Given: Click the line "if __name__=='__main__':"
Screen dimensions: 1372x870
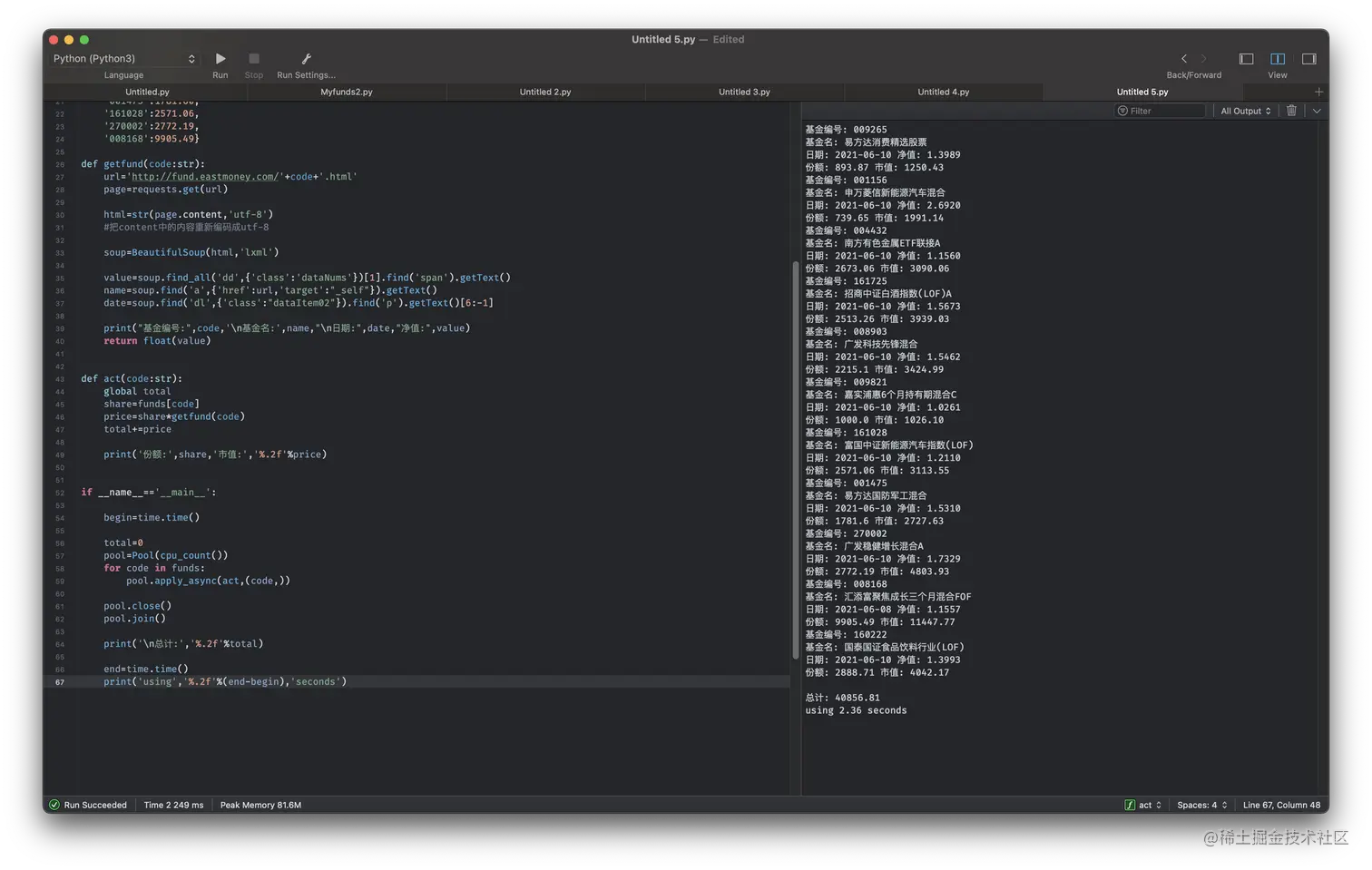Looking at the screenshot, I should point(149,493).
